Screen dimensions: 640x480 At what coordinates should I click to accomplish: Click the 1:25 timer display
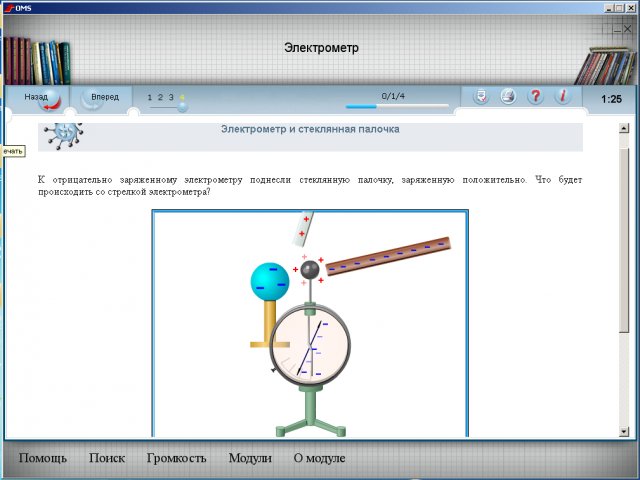tap(611, 99)
